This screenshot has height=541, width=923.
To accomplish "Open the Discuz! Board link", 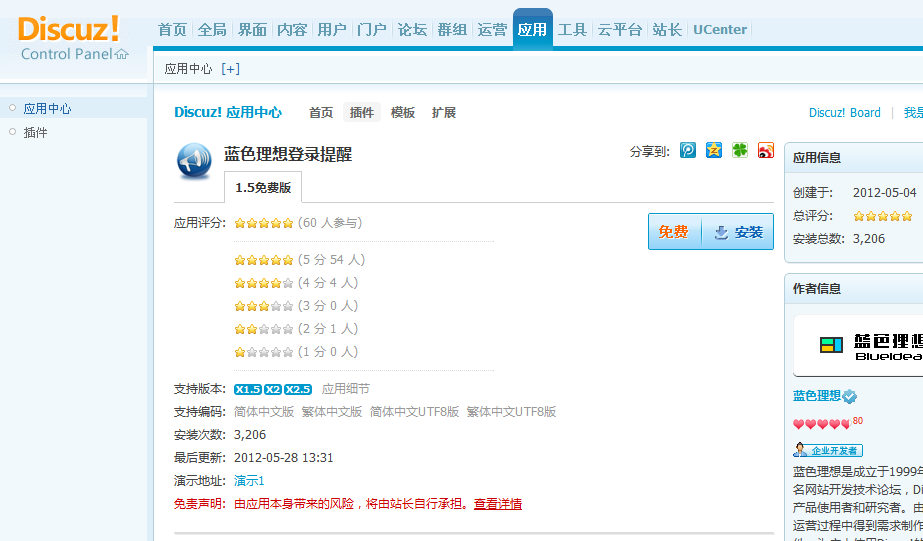I will click(x=845, y=112).
